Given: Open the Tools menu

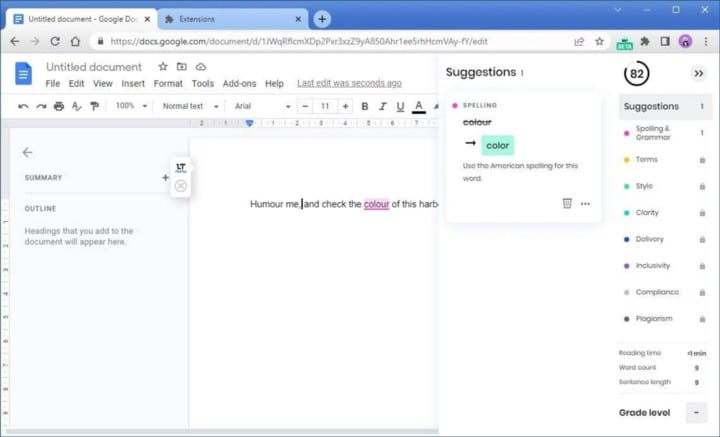Looking at the screenshot, I should click(202, 84).
